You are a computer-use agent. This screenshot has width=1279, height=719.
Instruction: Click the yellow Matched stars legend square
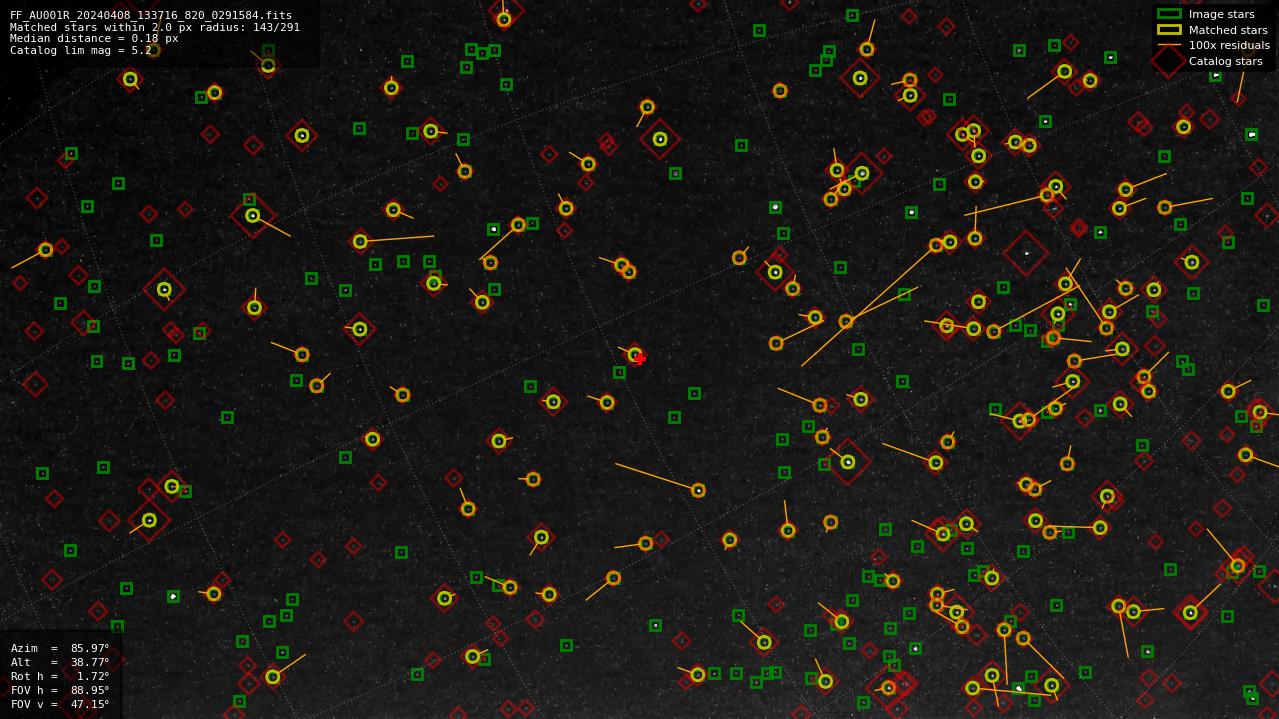pos(1169,30)
